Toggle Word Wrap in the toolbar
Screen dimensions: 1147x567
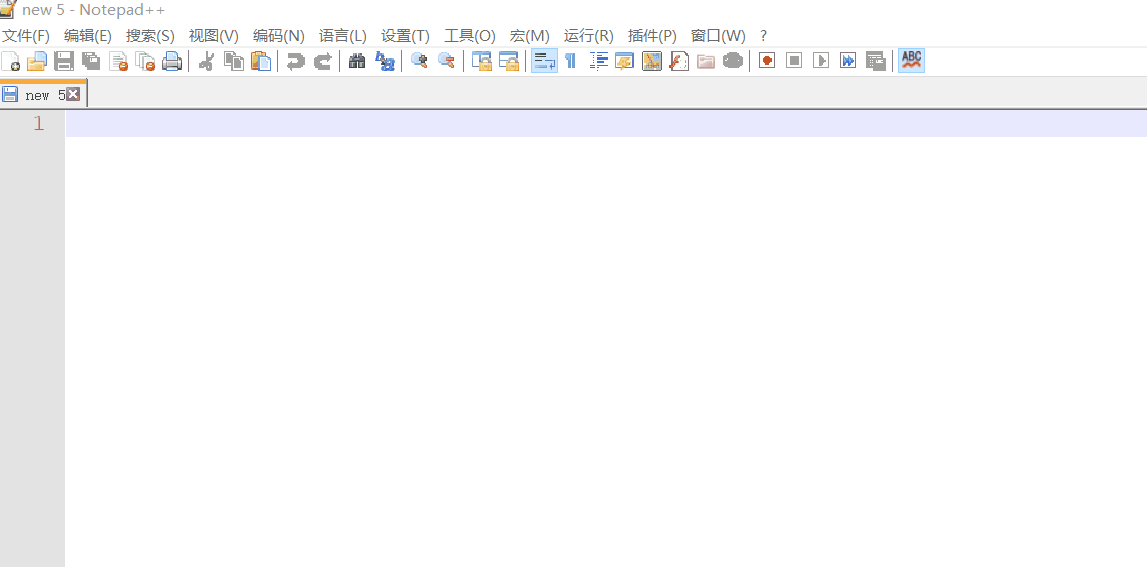544,61
